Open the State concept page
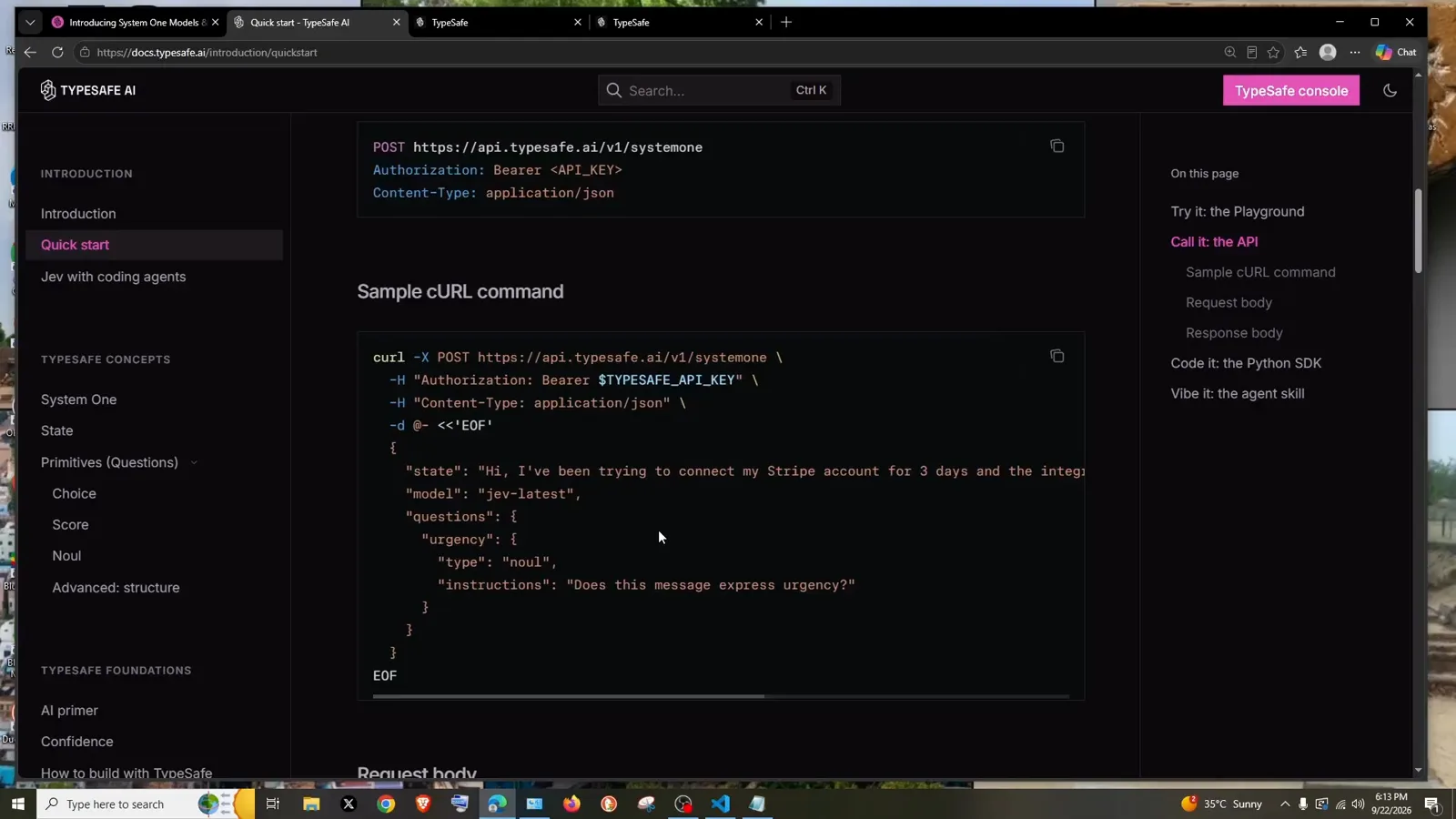This screenshot has height=819, width=1456. click(56, 430)
